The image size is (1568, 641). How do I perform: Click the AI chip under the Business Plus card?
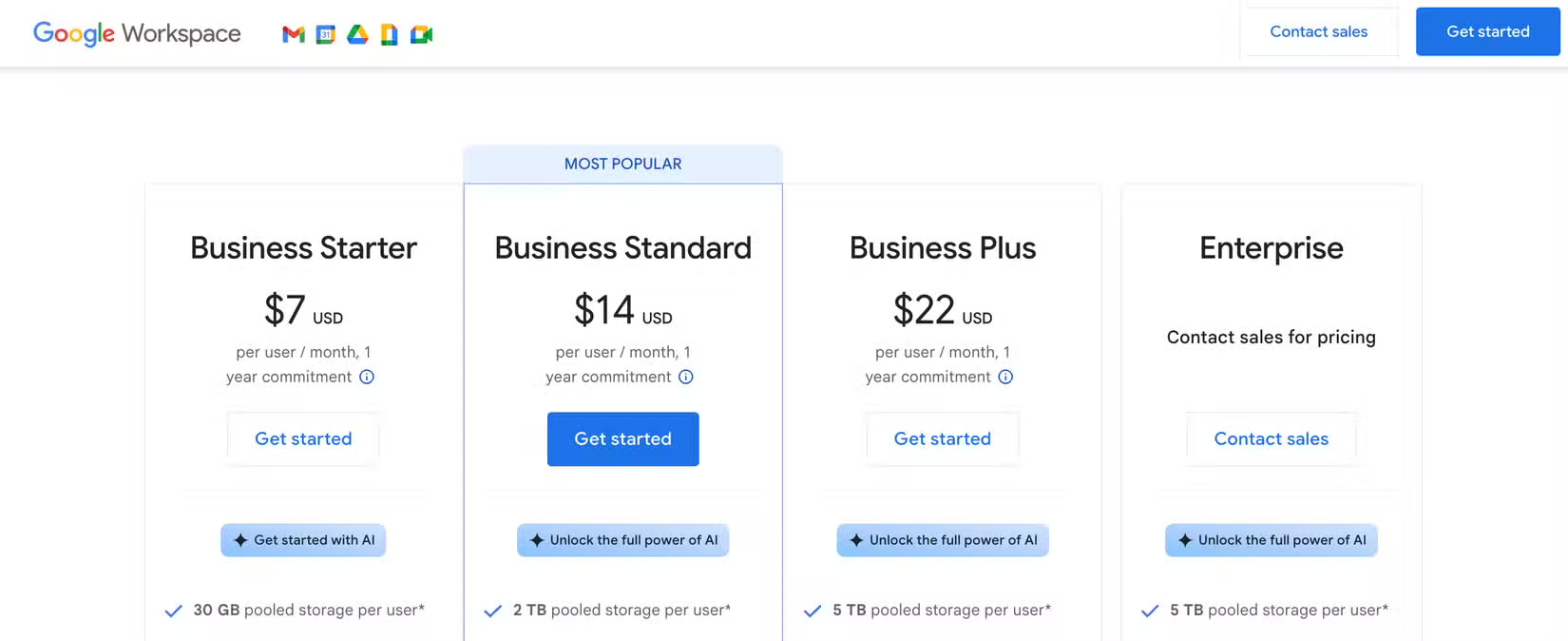[x=942, y=540]
